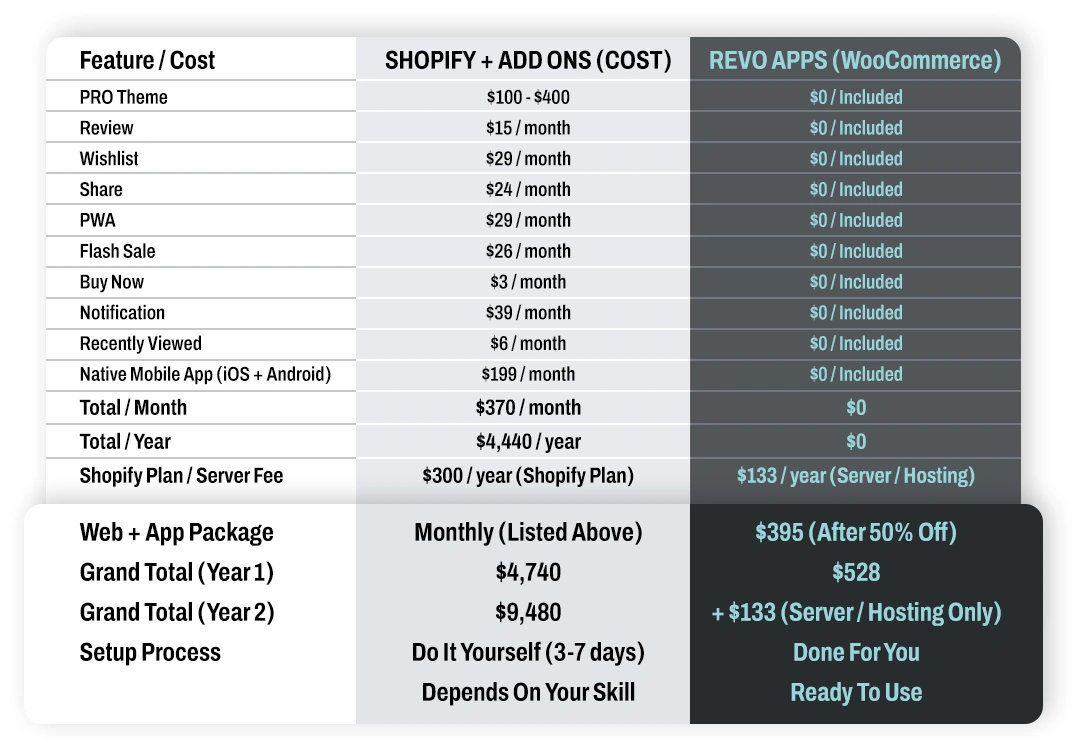This screenshot has width=1076, height=747.
Task: Click the '$3 / month' cost
Action: pyautogui.click(x=528, y=282)
